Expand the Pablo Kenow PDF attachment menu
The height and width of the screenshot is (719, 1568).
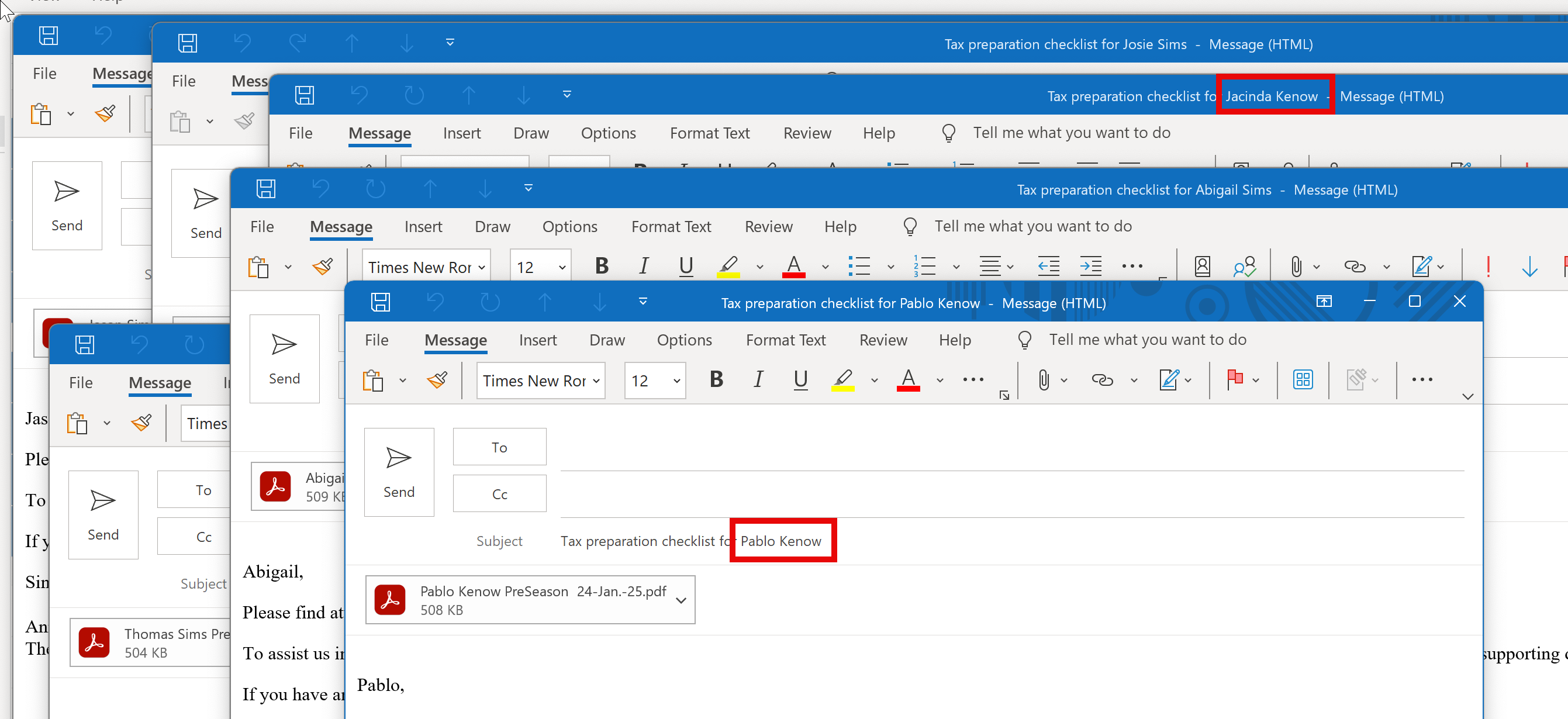681,600
